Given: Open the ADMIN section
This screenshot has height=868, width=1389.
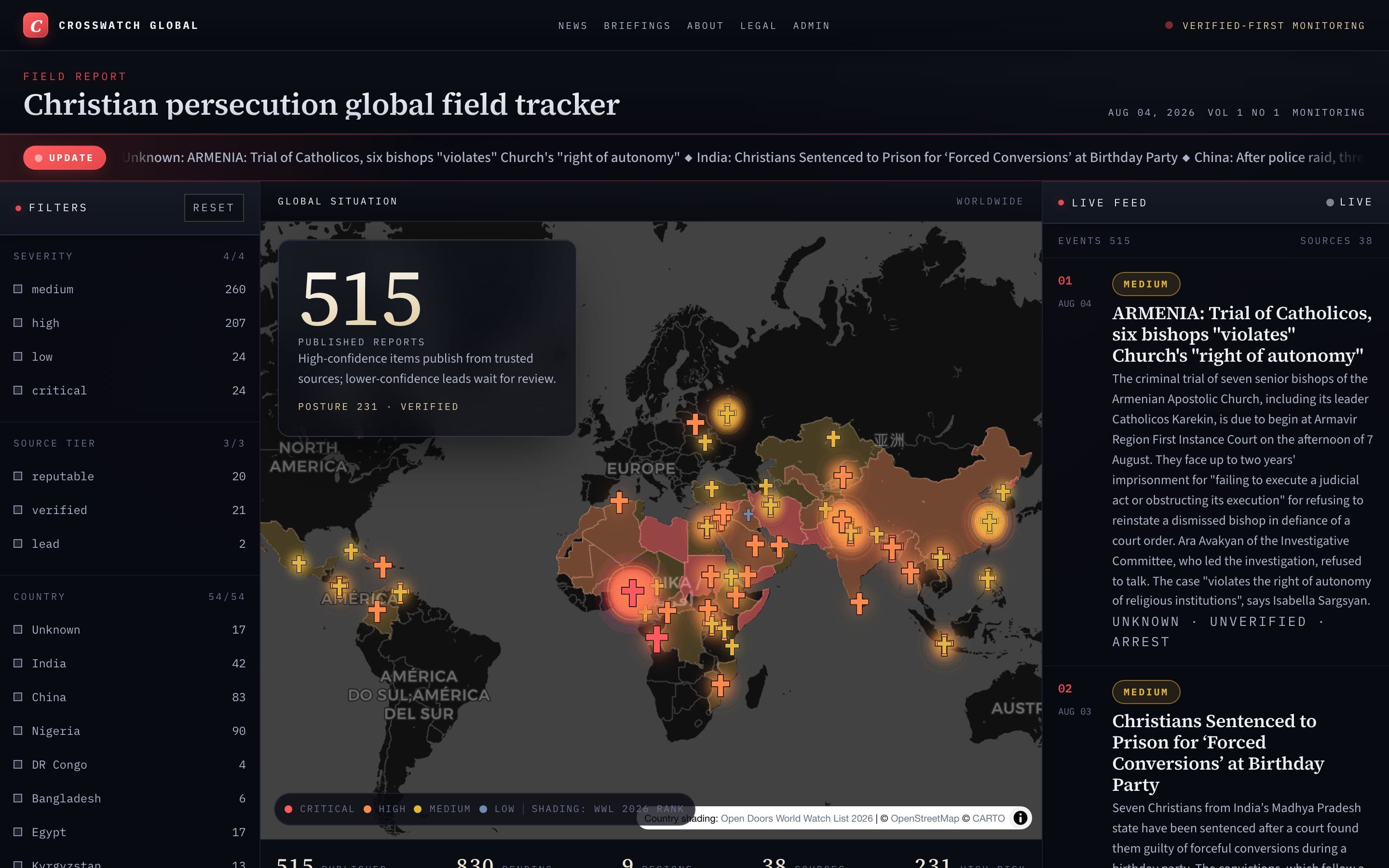Looking at the screenshot, I should [x=812, y=26].
